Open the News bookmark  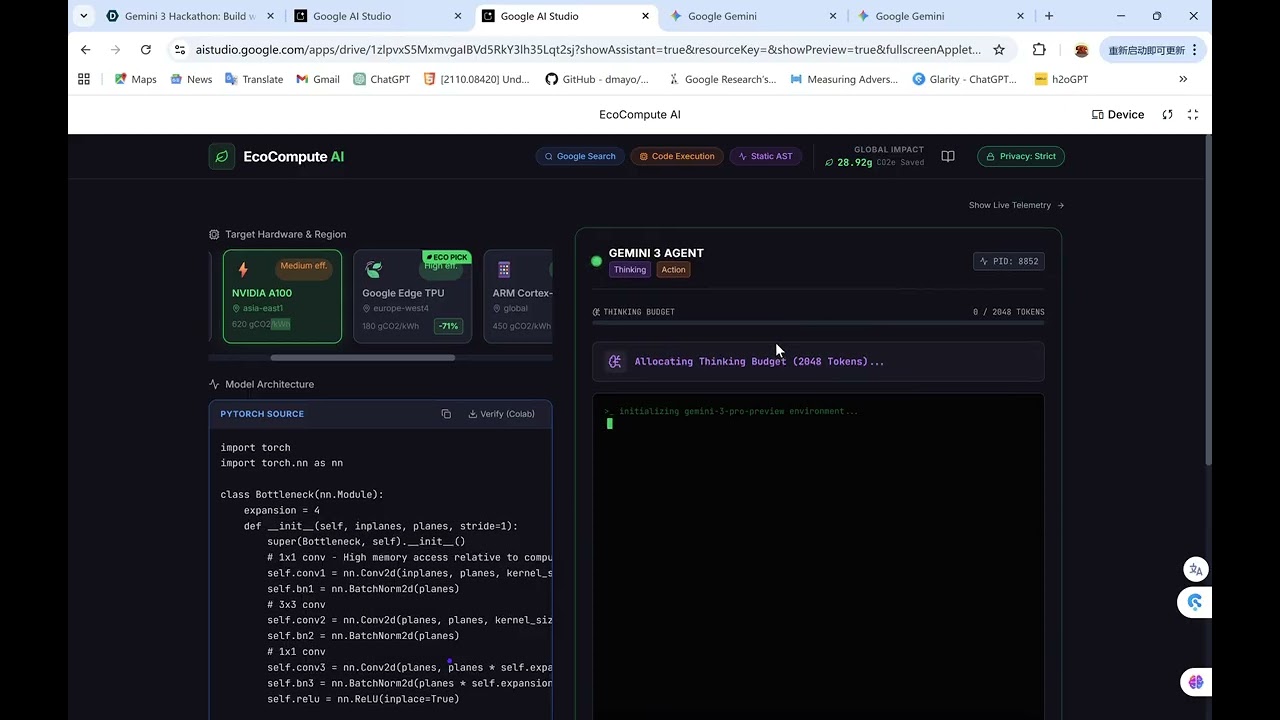click(x=190, y=79)
